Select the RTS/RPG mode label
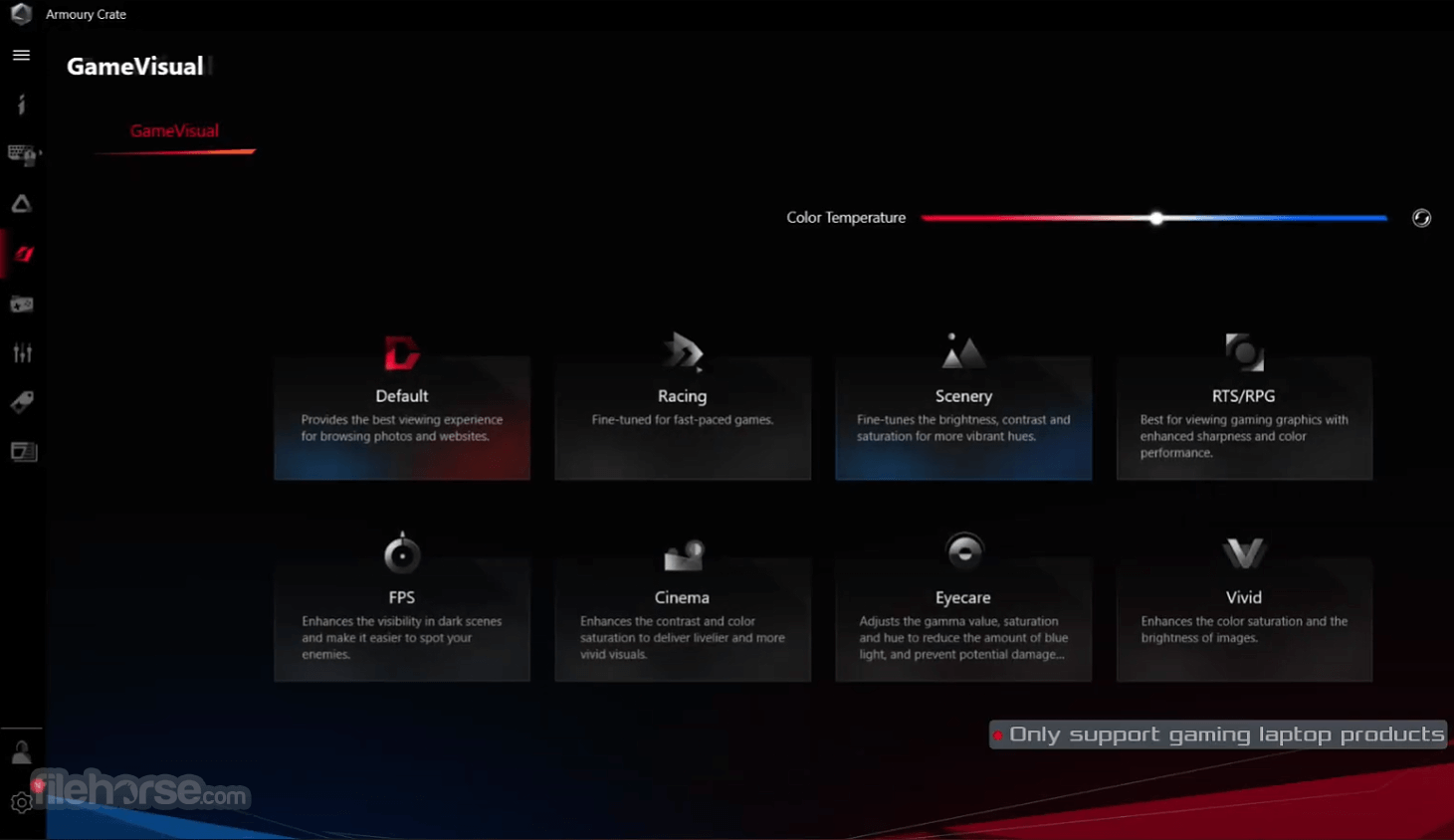 pyautogui.click(x=1243, y=396)
